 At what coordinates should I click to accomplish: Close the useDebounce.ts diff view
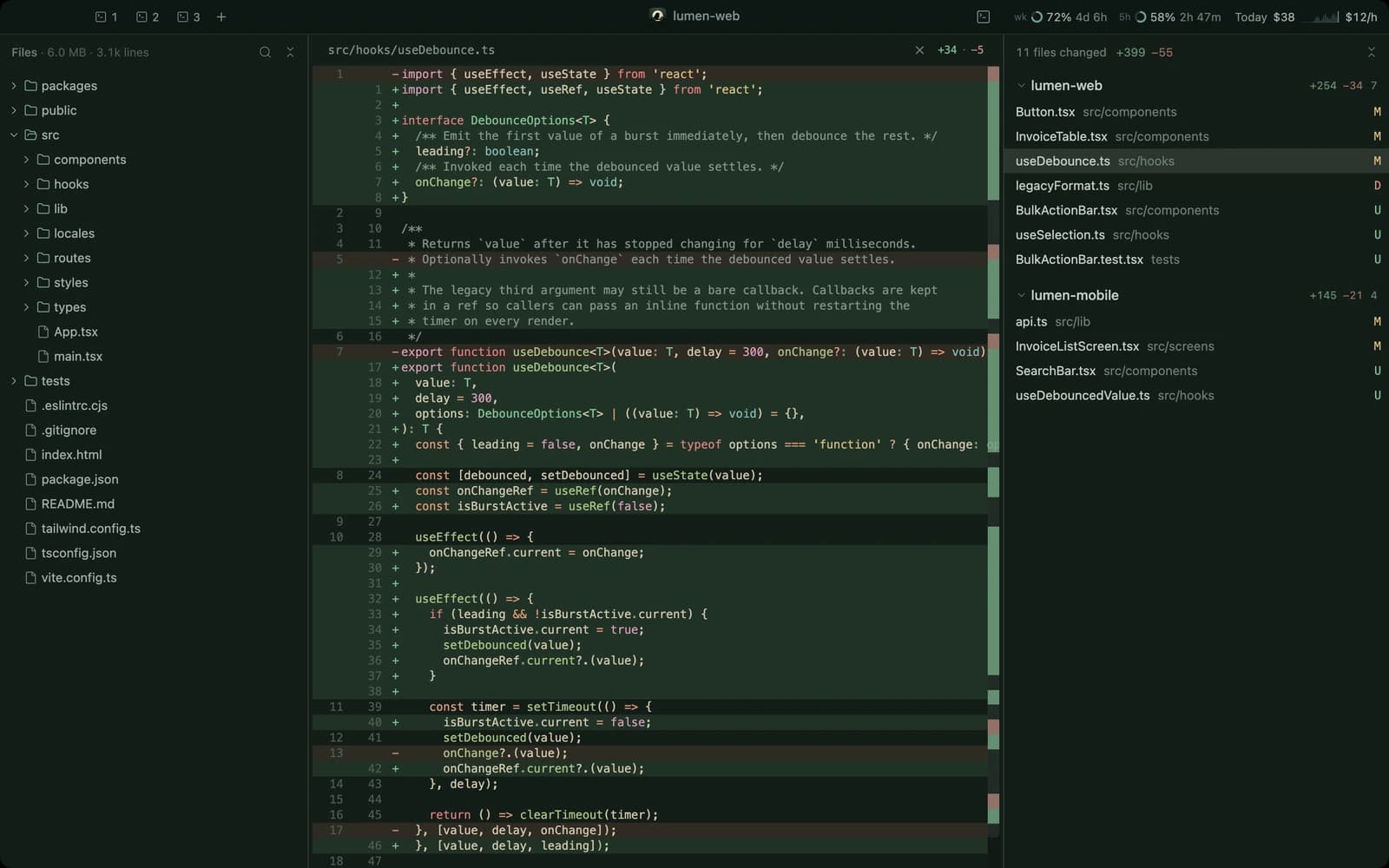click(x=919, y=50)
